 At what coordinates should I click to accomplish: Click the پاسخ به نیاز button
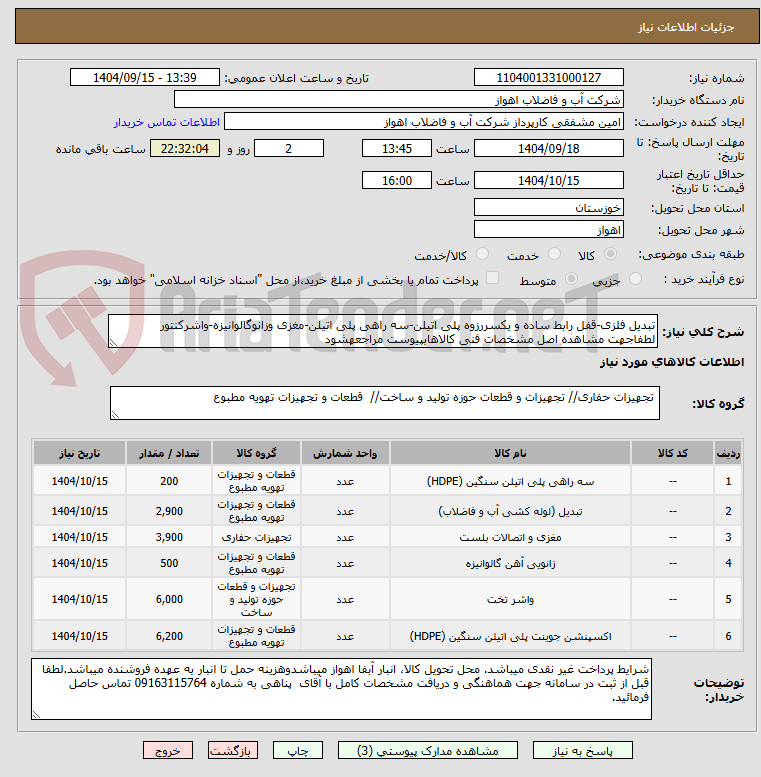click(x=583, y=751)
